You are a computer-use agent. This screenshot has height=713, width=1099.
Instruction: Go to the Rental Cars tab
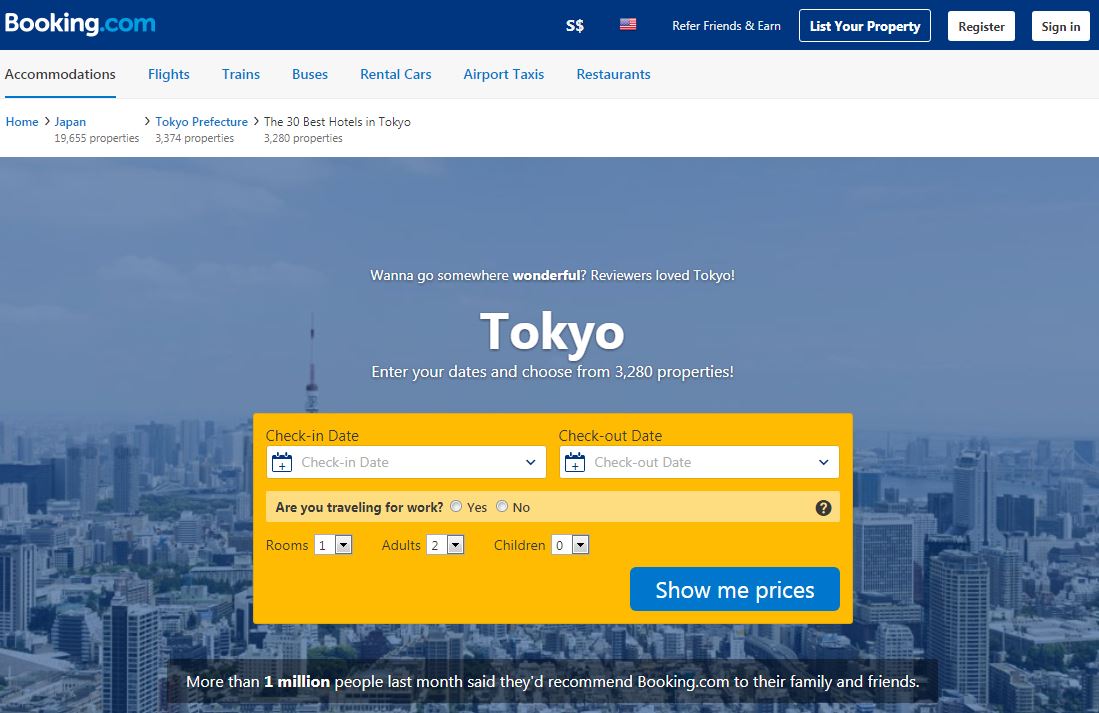(396, 74)
